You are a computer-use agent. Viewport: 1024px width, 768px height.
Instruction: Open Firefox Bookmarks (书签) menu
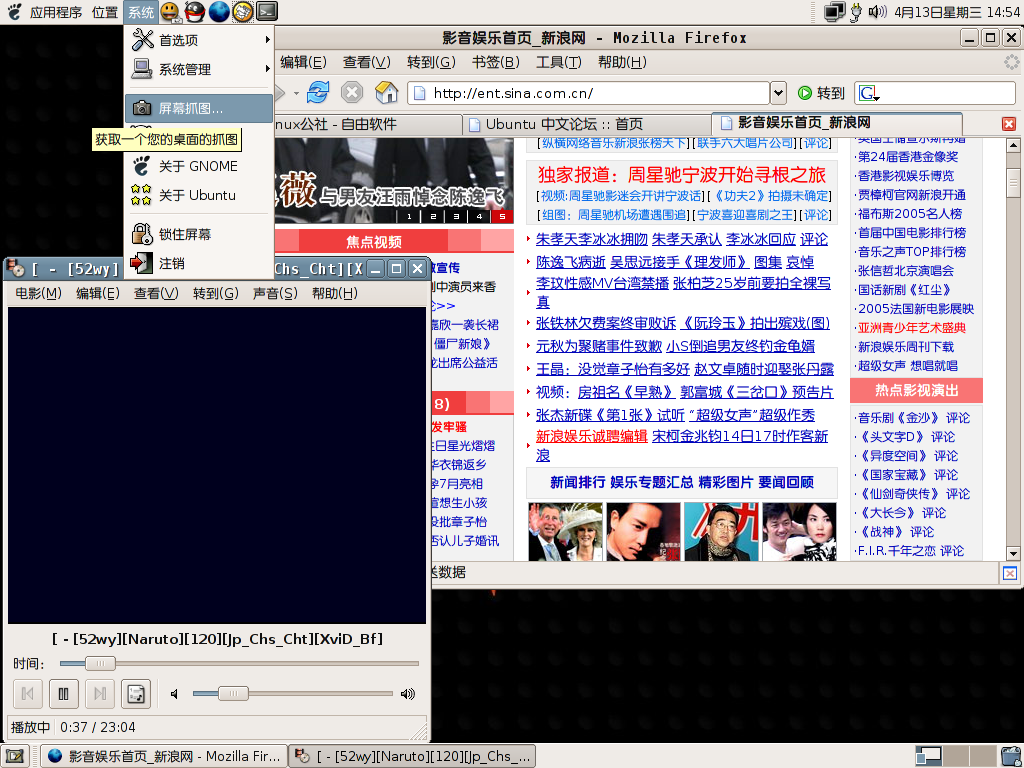point(496,62)
